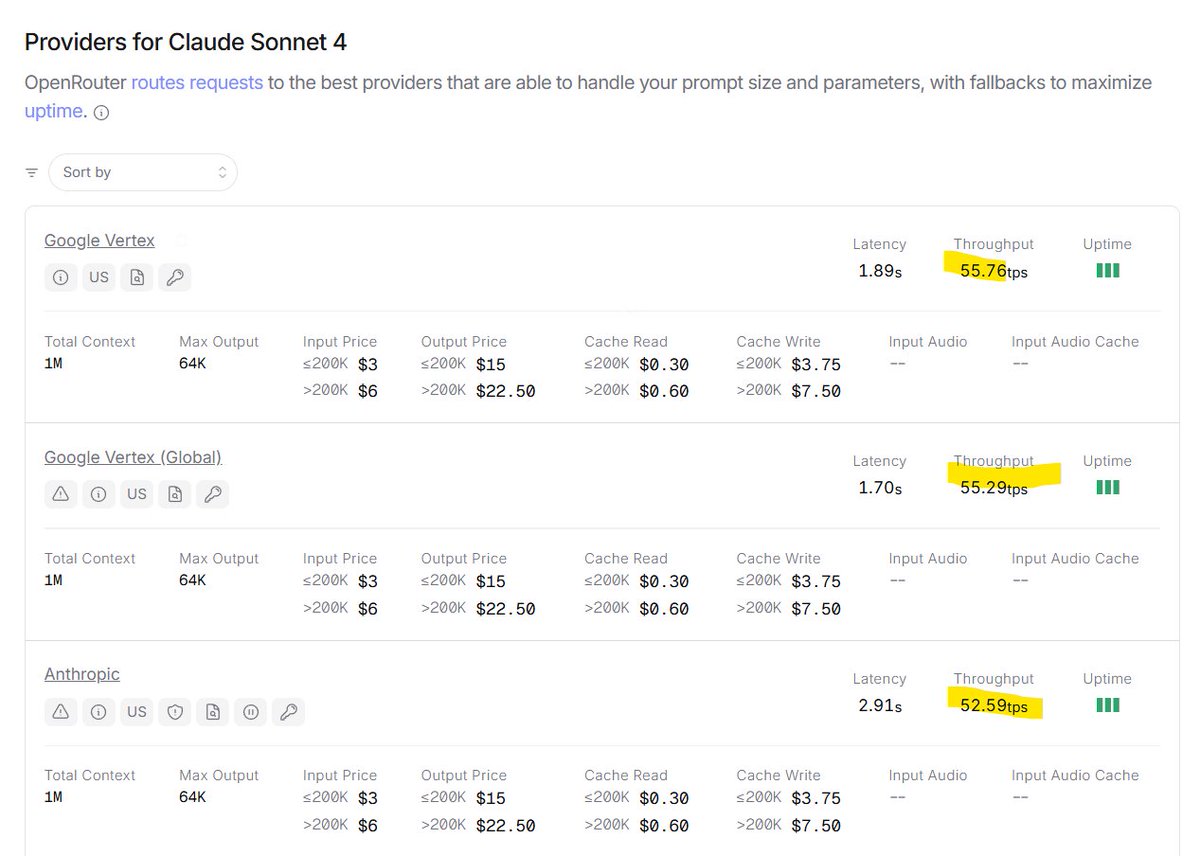Image resolution: width=1200 pixels, height=856 pixels.
Task: Click the Anthropic $0.30 cache read price
Action: click(x=664, y=798)
